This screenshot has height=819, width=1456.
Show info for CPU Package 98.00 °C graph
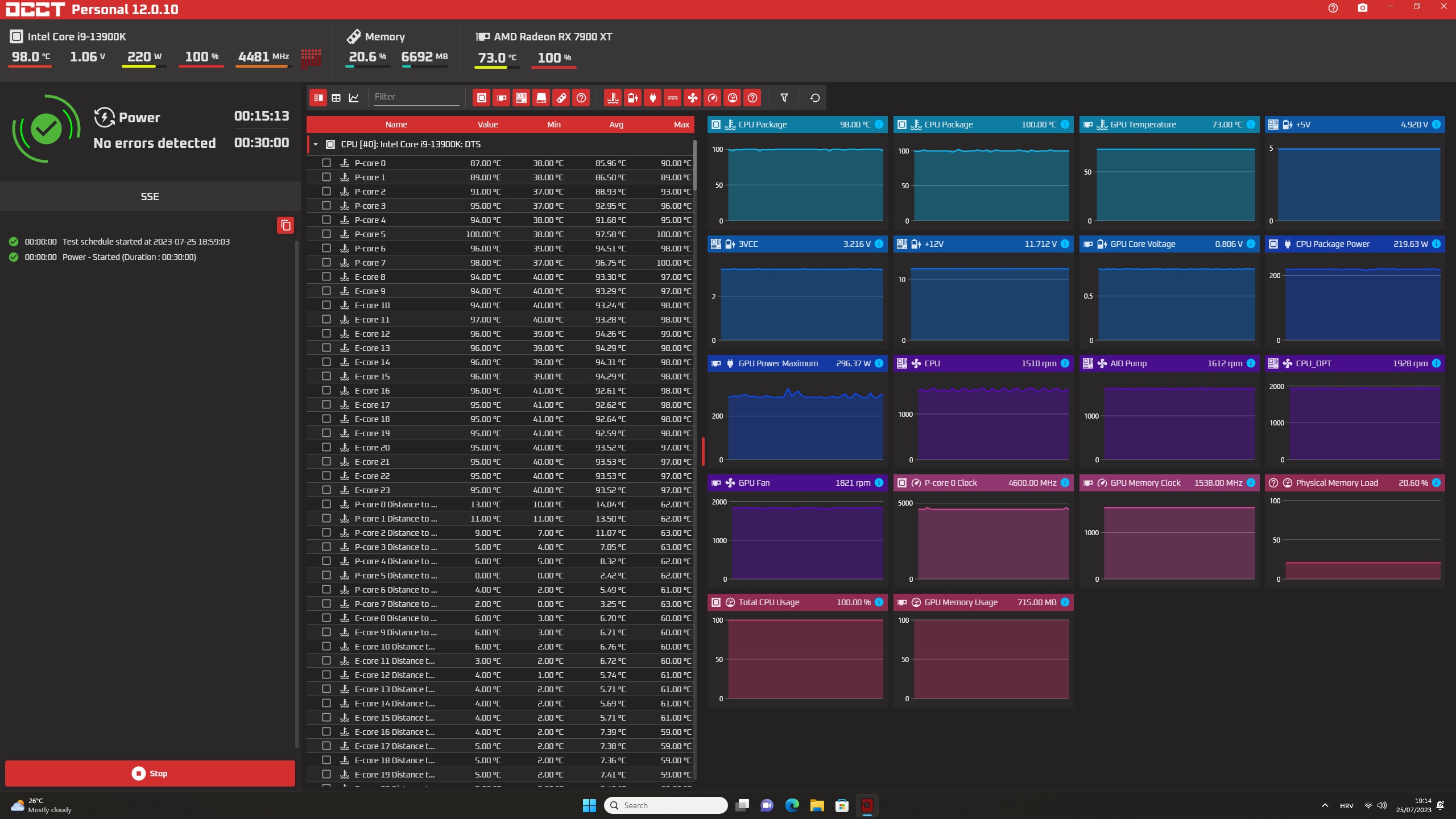(x=879, y=125)
